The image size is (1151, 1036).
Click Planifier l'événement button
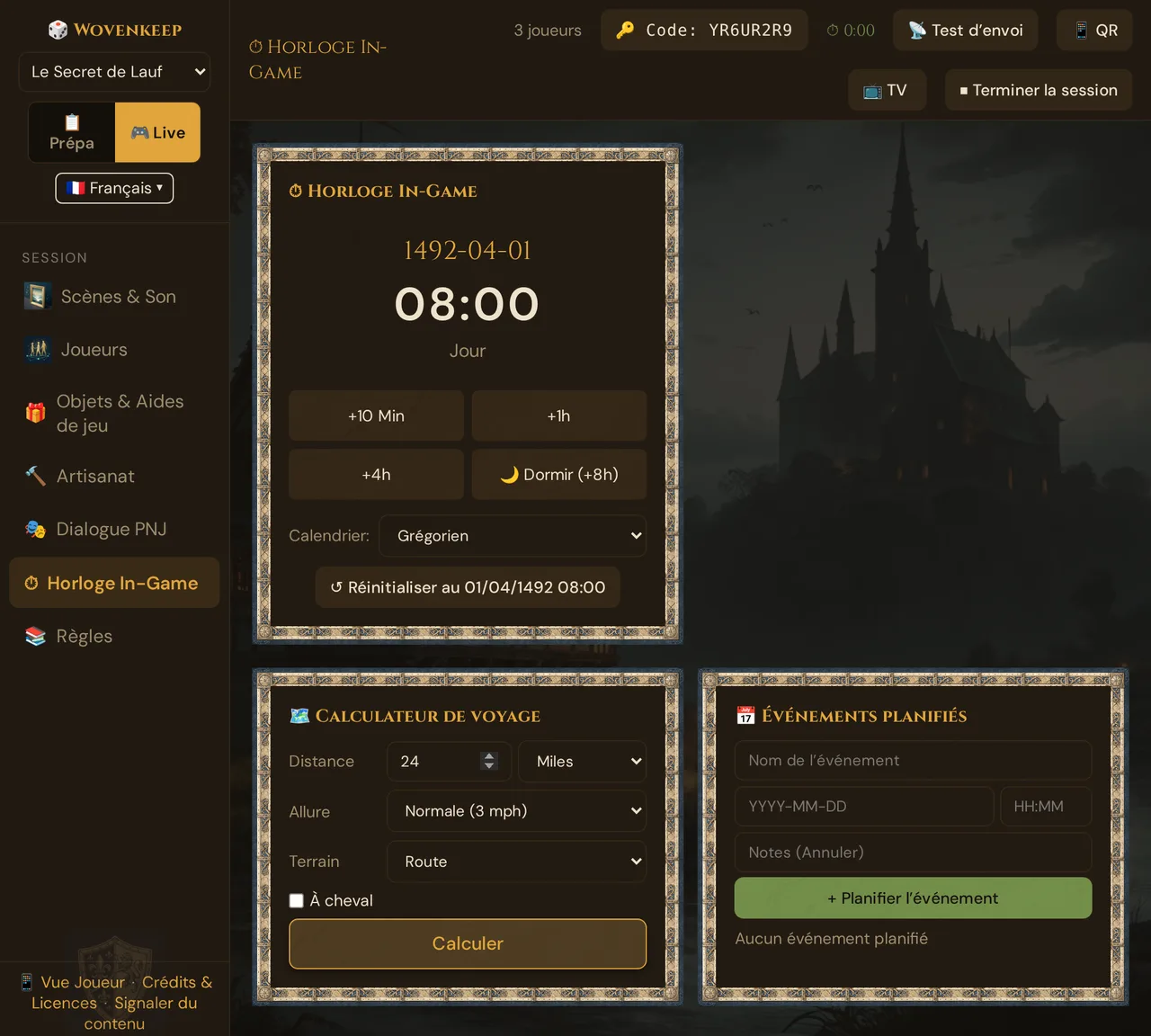(913, 898)
